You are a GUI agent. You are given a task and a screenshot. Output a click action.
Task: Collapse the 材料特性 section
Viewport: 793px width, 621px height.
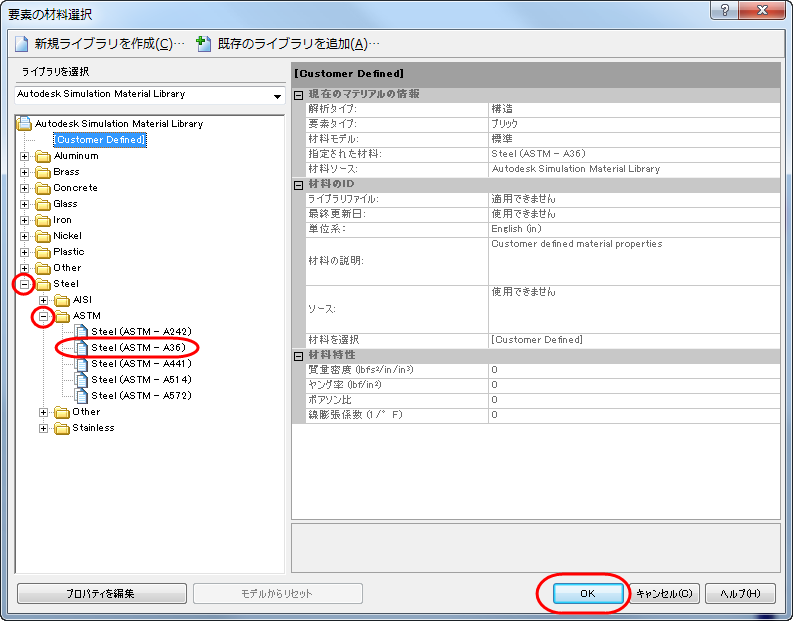click(x=299, y=356)
